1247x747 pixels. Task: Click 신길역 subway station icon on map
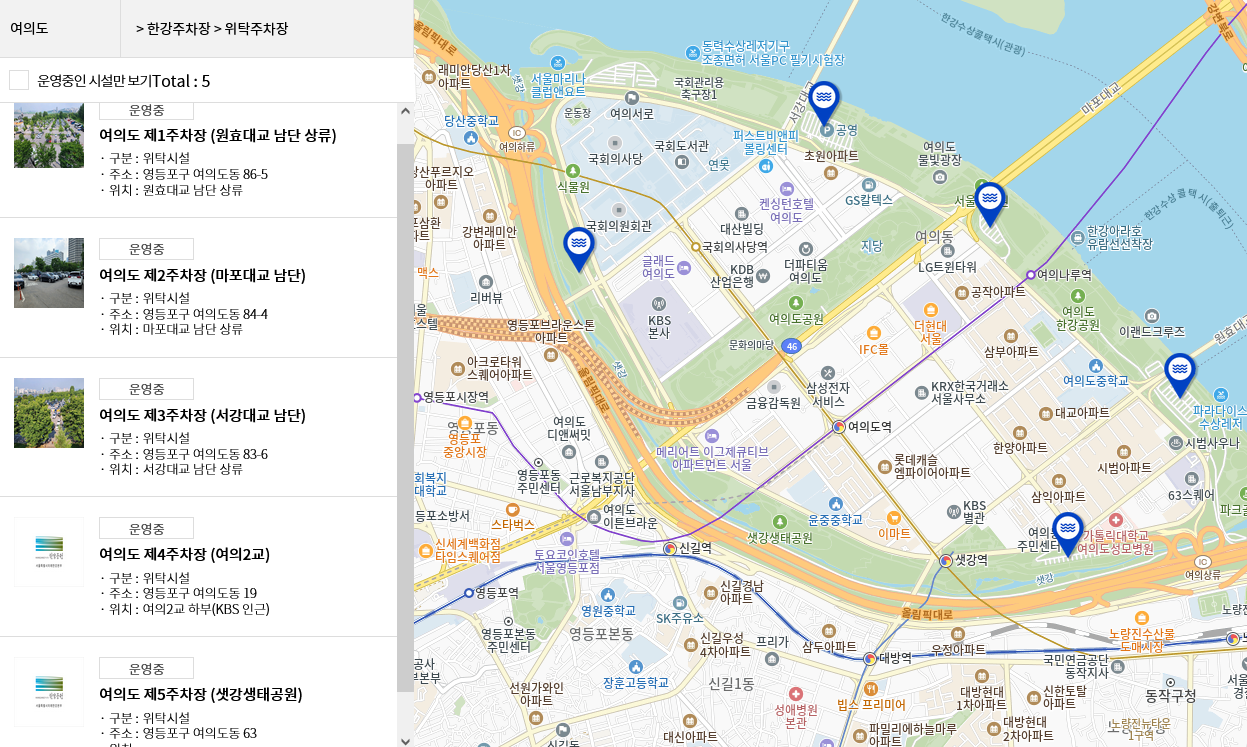670,548
